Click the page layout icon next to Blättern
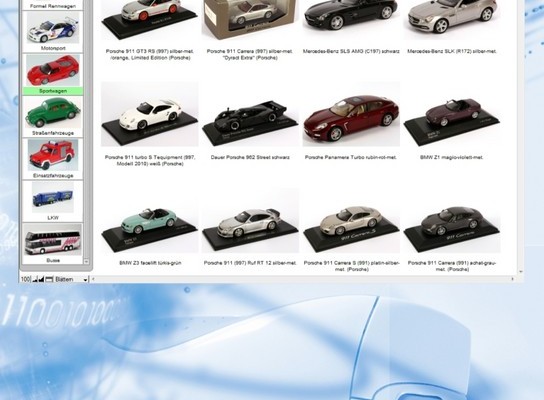Screen dimensions: 544x400 pos(49,279)
